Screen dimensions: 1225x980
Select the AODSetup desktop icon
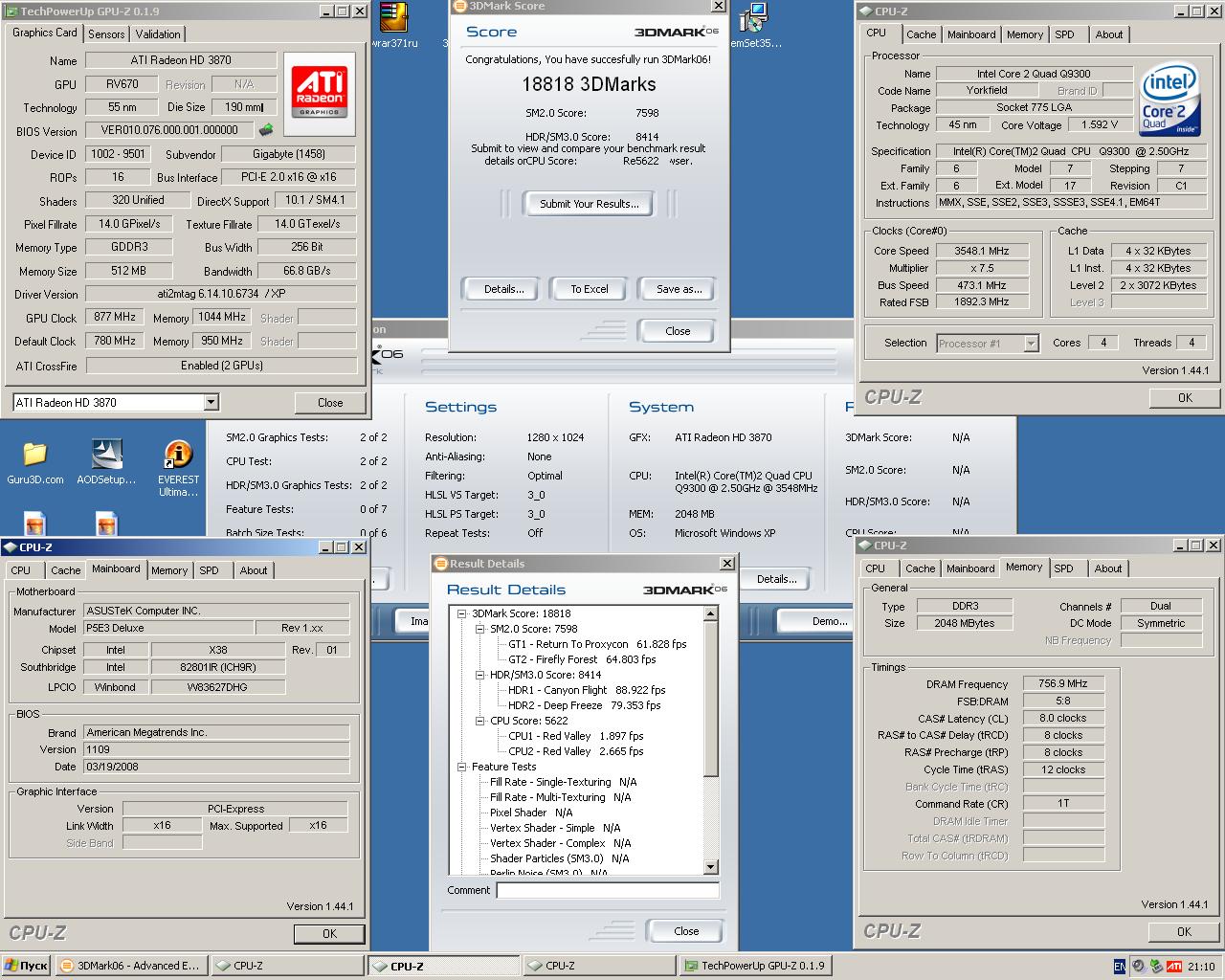coord(106,455)
